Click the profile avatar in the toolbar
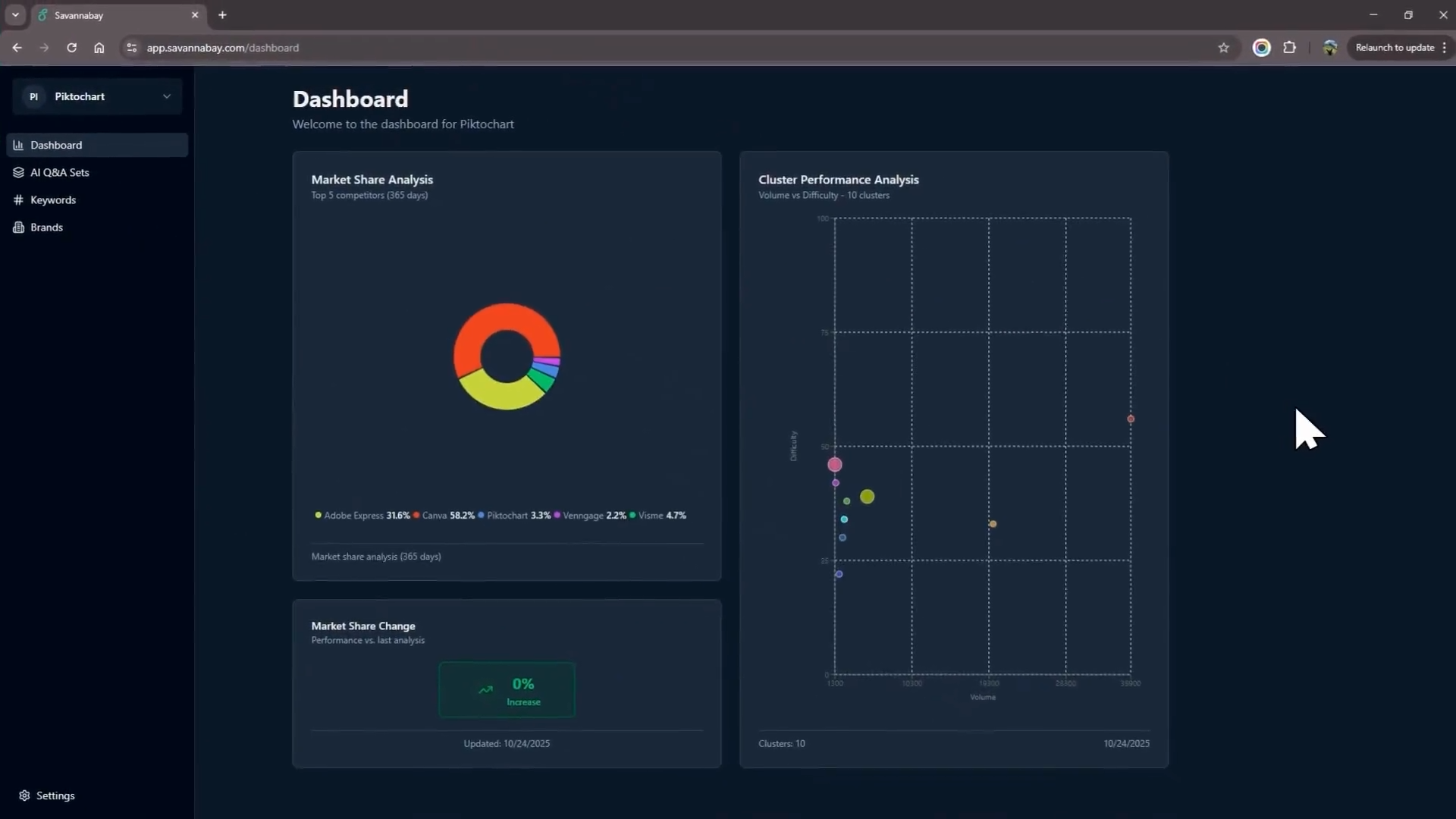The height and width of the screenshot is (819, 1456). click(x=1329, y=47)
